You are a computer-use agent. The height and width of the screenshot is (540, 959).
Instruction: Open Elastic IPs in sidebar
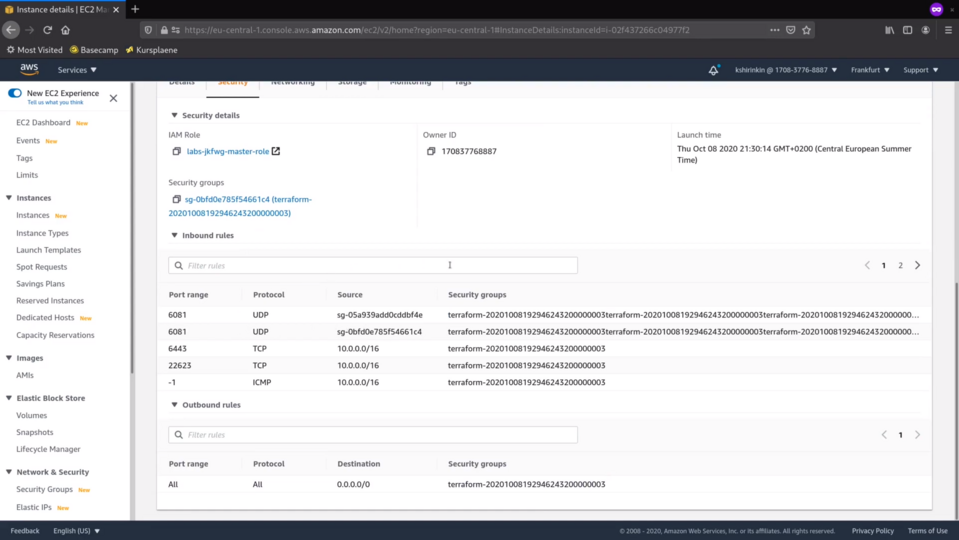(x=34, y=507)
